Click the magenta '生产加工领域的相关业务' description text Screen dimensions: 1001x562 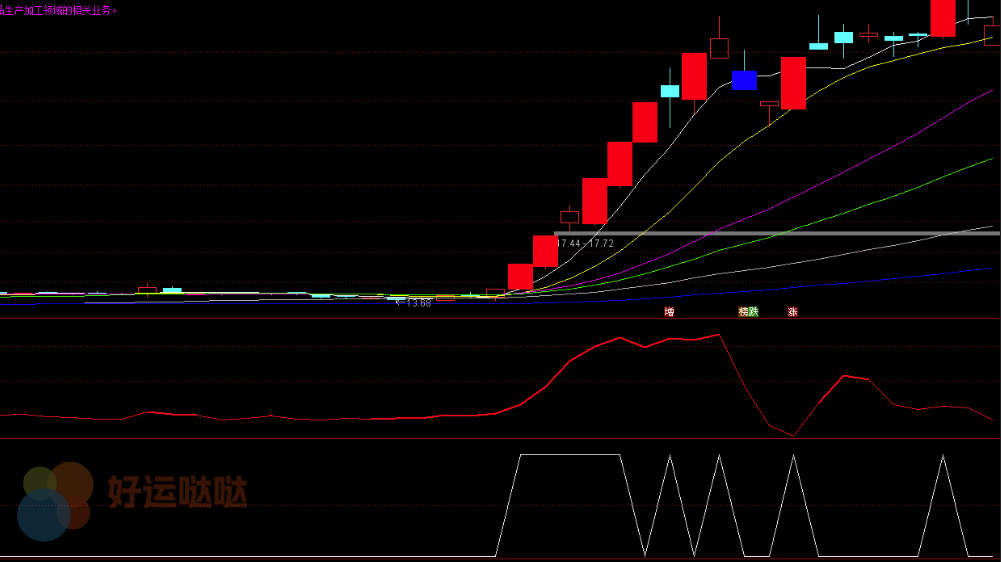(x=57, y=10)
